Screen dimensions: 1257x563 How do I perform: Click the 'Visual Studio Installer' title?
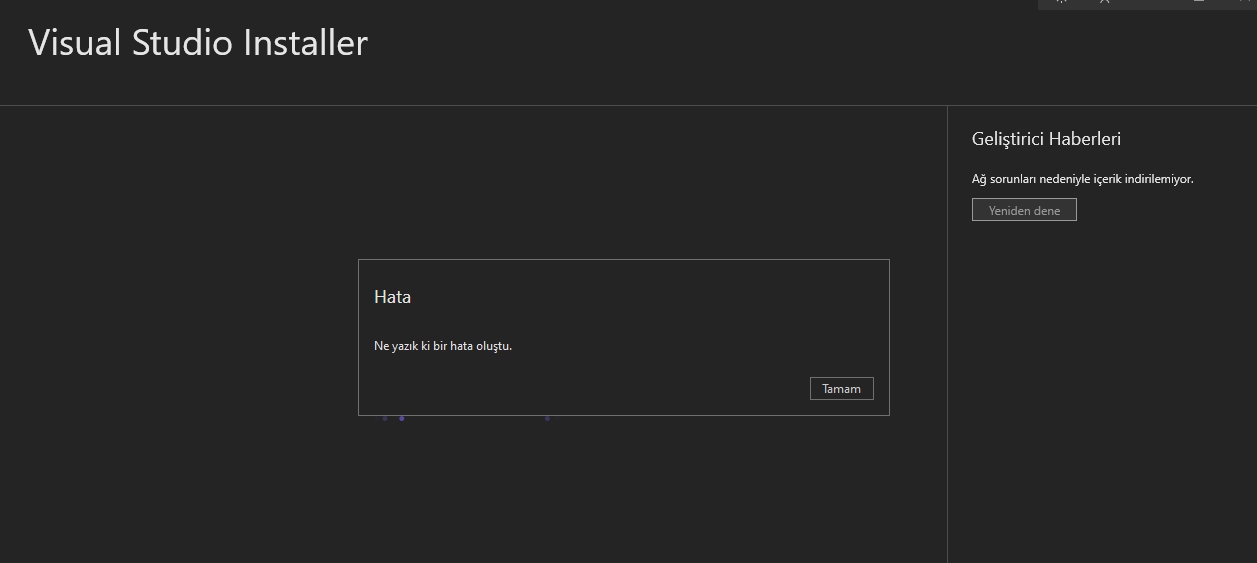tap(198, 43)
